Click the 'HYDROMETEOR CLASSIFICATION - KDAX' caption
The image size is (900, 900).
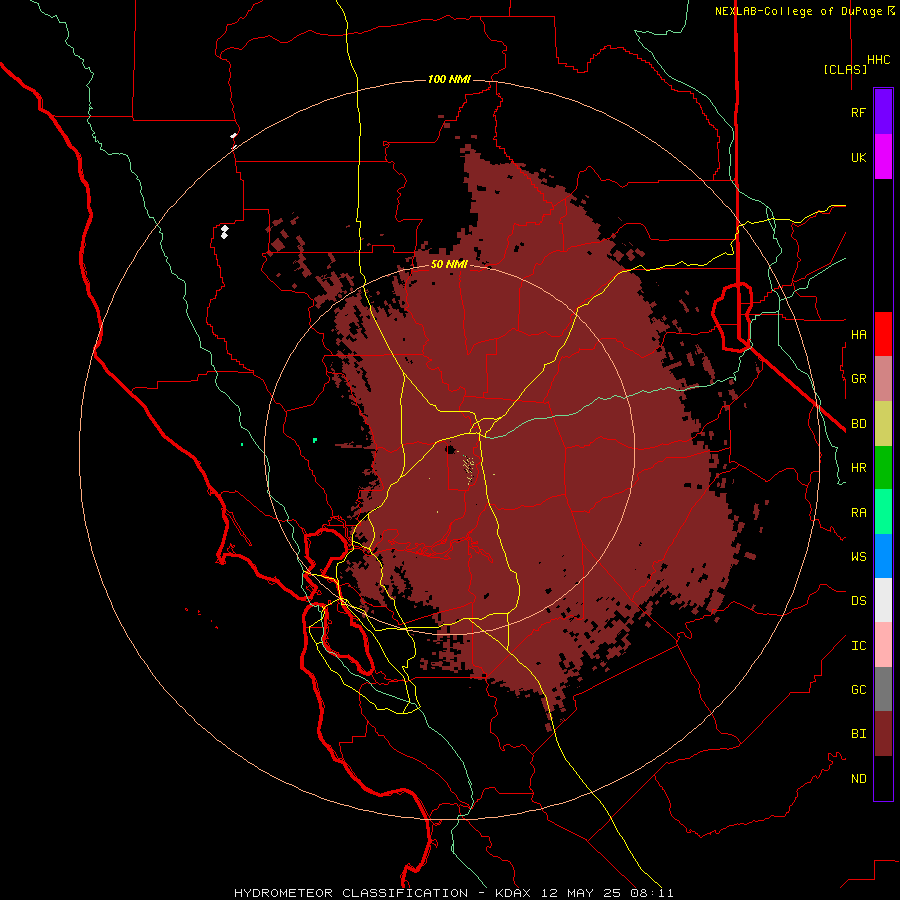pyautogui.click(x=382, y=893)
